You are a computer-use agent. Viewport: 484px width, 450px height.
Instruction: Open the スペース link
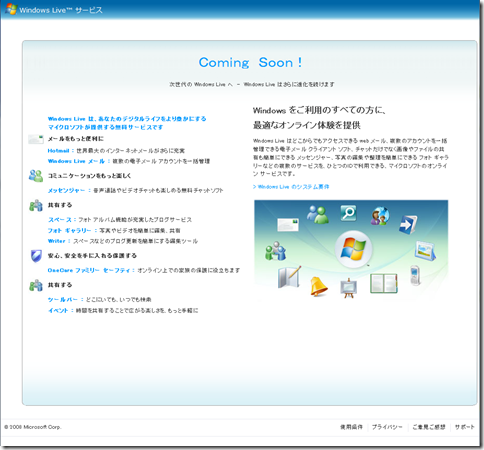coord(60,220)
